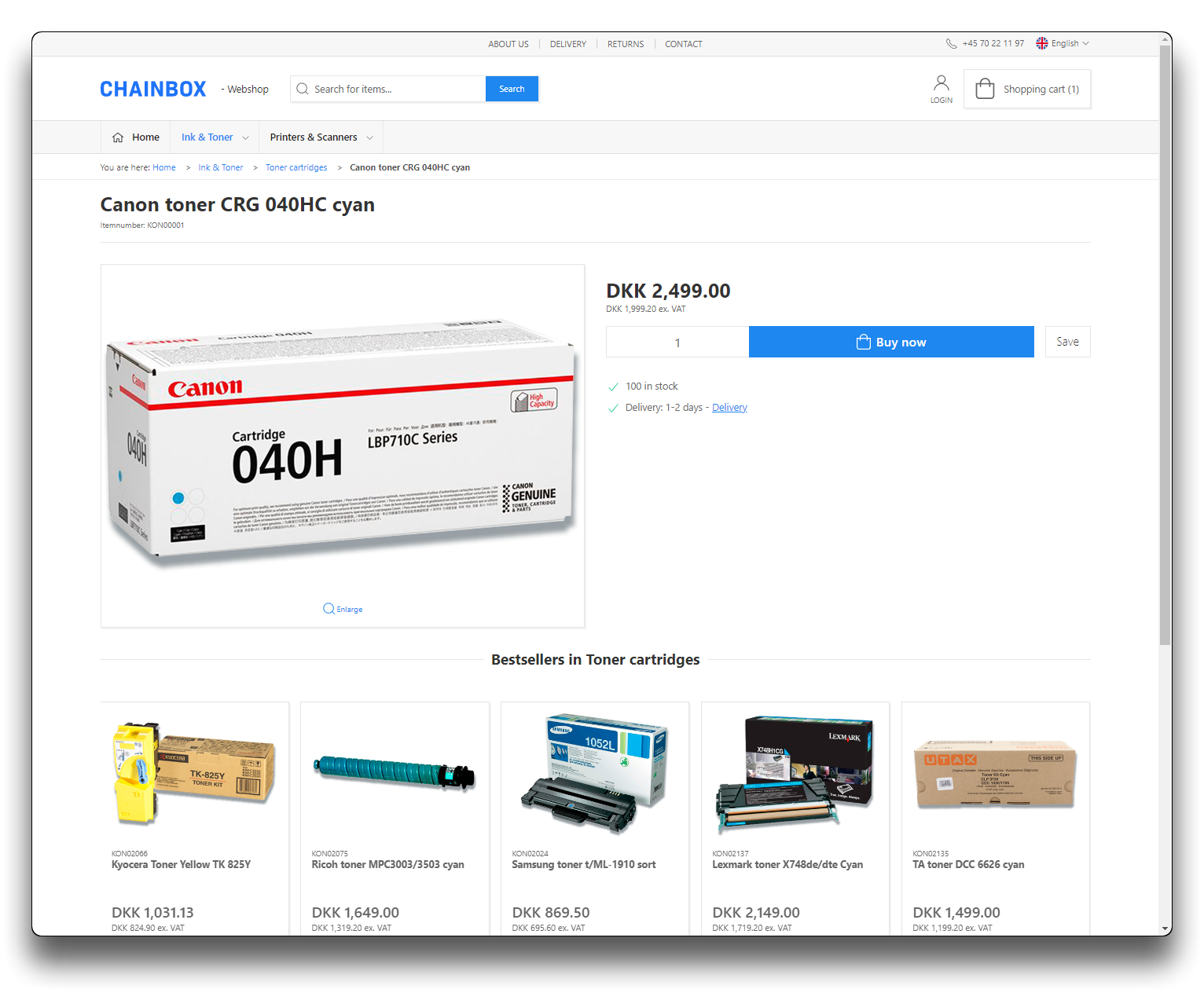The height and width of the screenshot is (993, 1204).
Task: Open the Contact top menu item
Action: click(x=684, y=44)
